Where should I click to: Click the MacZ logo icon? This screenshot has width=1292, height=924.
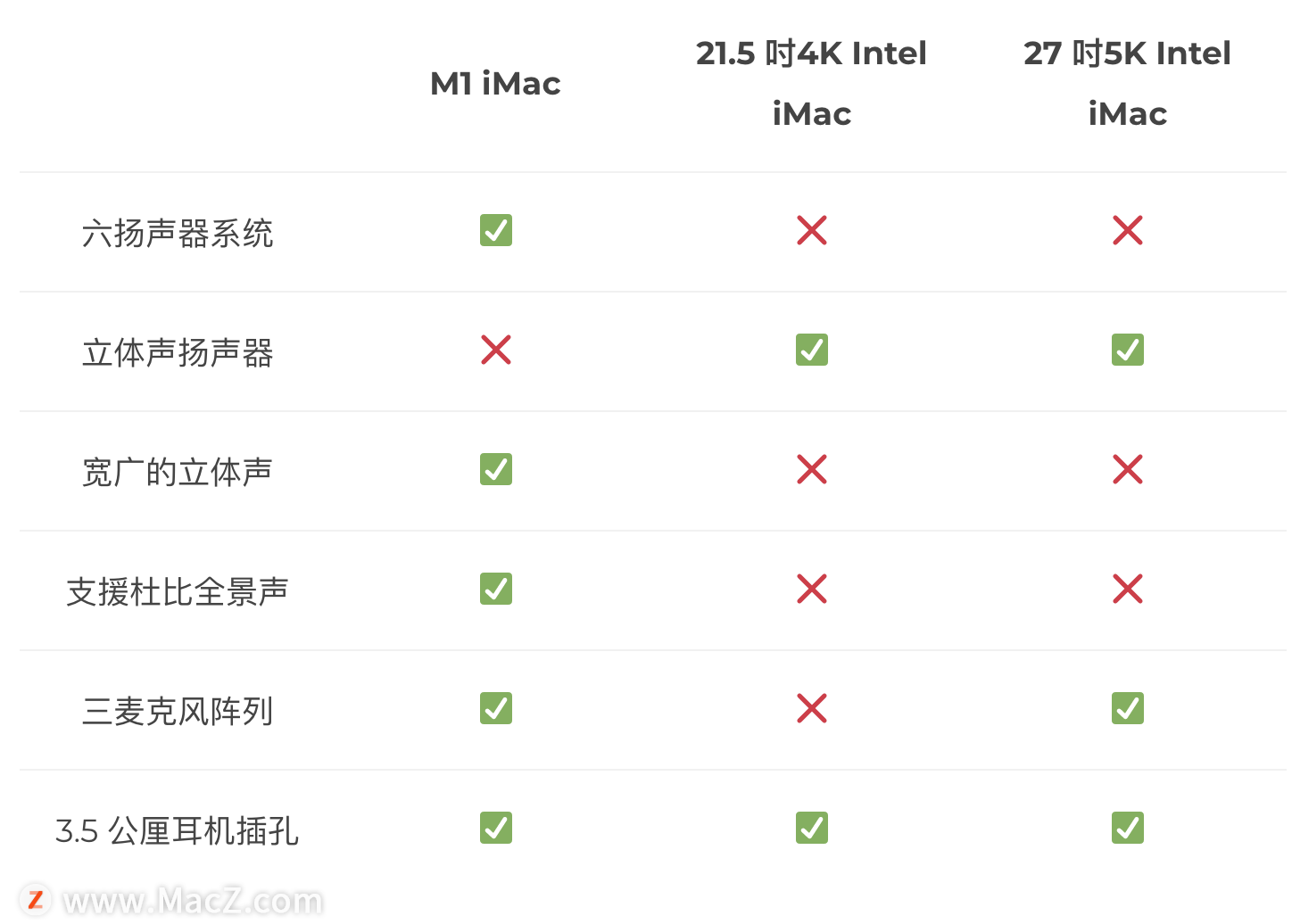point(36,901)
